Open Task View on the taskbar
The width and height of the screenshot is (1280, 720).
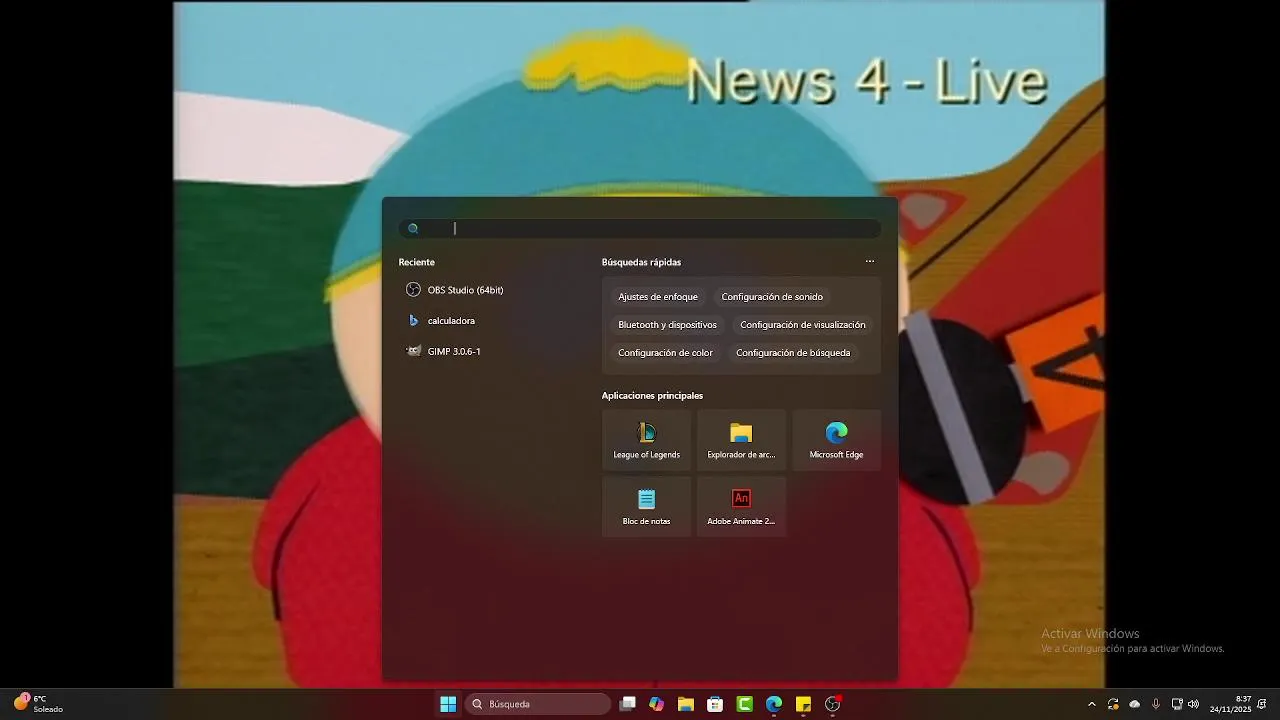[x=627, y=704]
